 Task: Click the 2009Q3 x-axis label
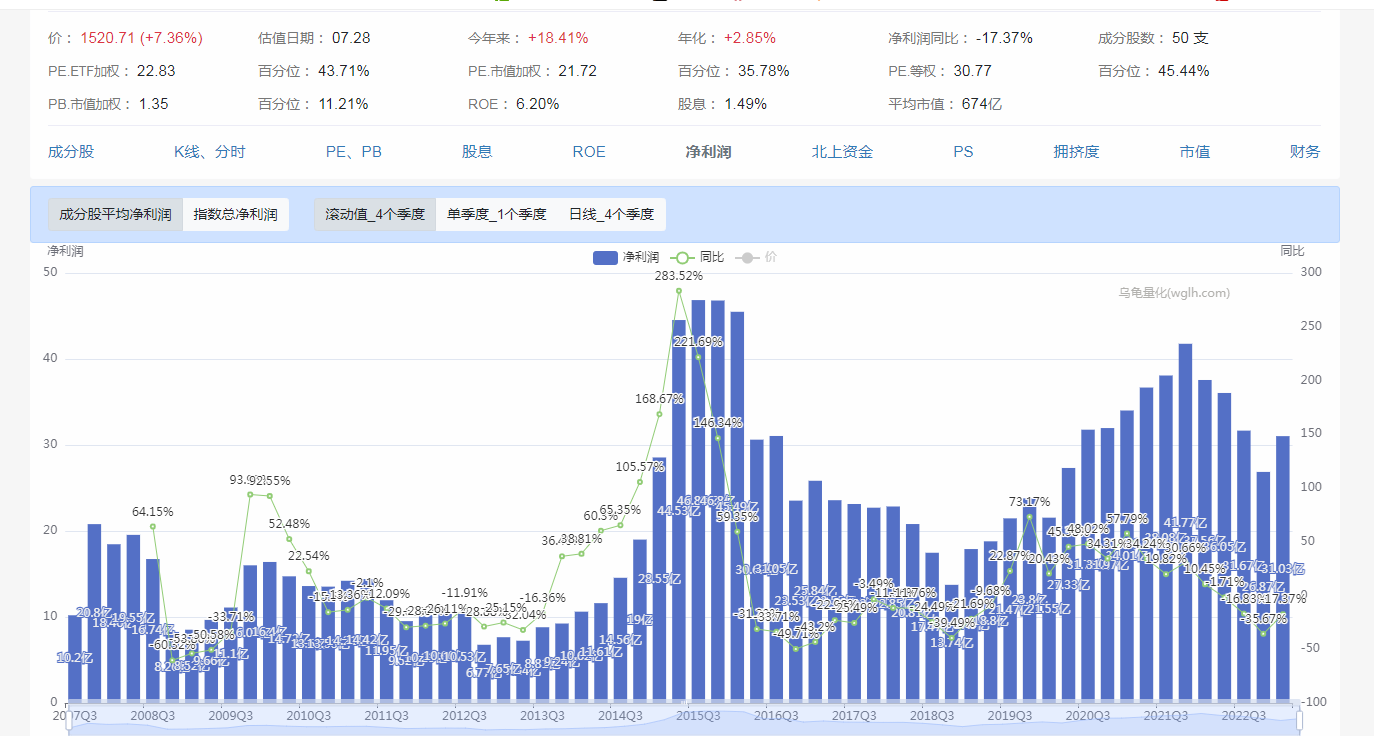[x=230, y=716]
